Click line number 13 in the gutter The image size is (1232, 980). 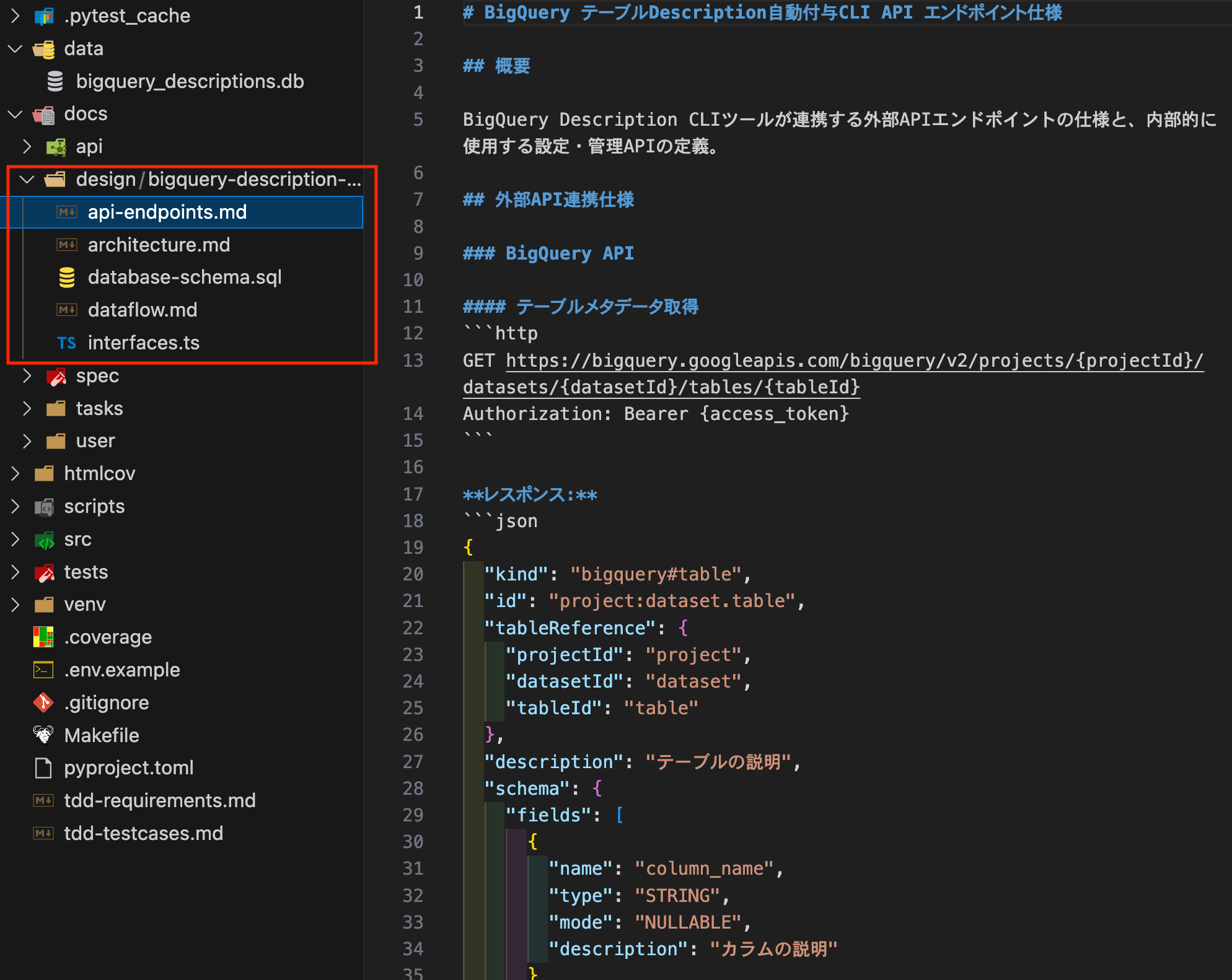click(413, 361)
